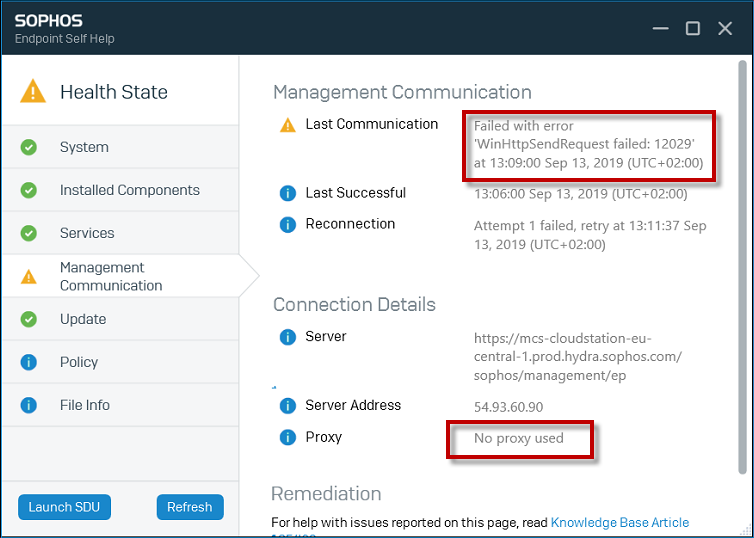Click the server URL mcs-cloudstation text

pyautogui.click(x=578, y=357)
